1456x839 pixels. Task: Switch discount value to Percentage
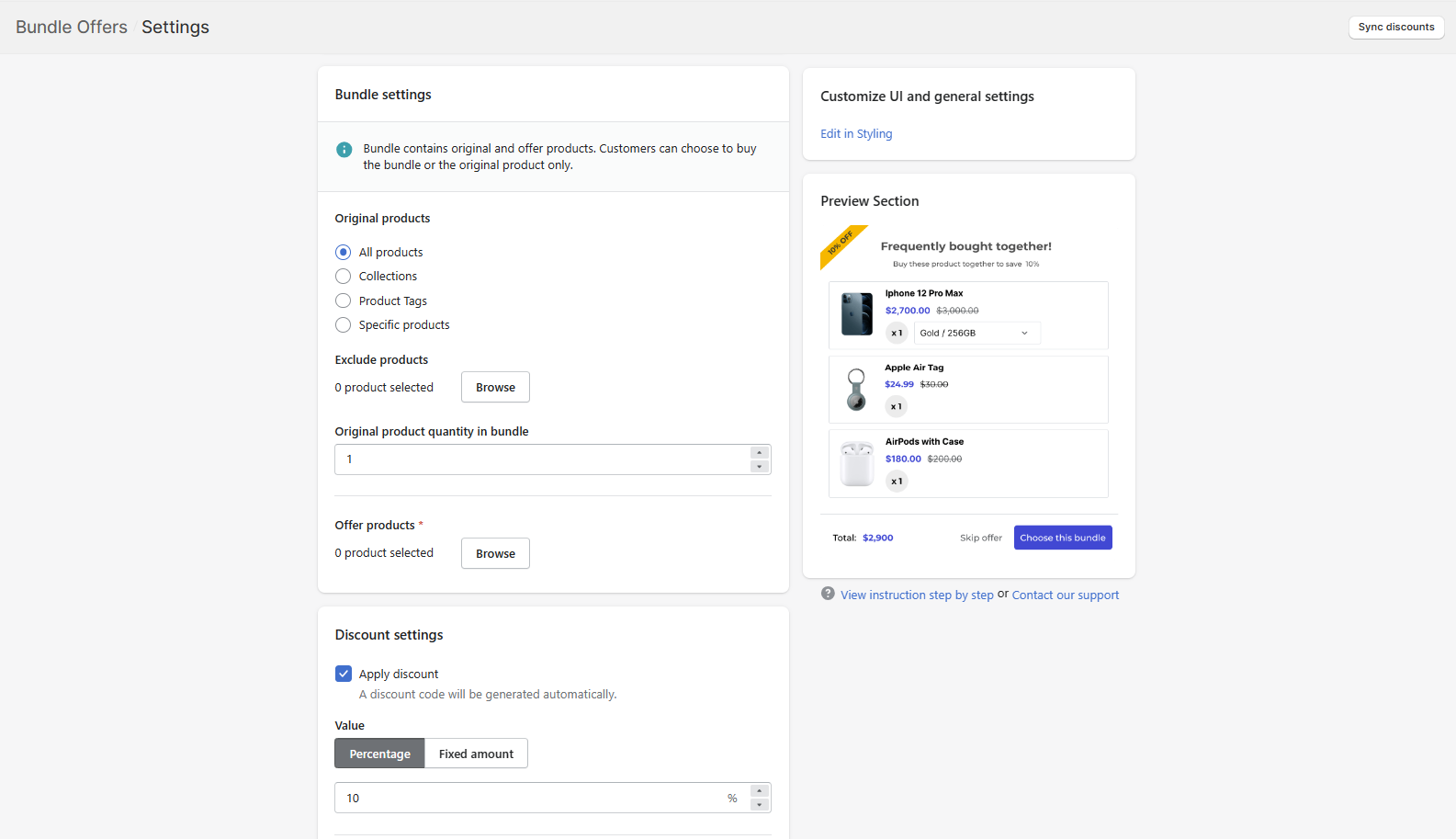click(379, 754)
